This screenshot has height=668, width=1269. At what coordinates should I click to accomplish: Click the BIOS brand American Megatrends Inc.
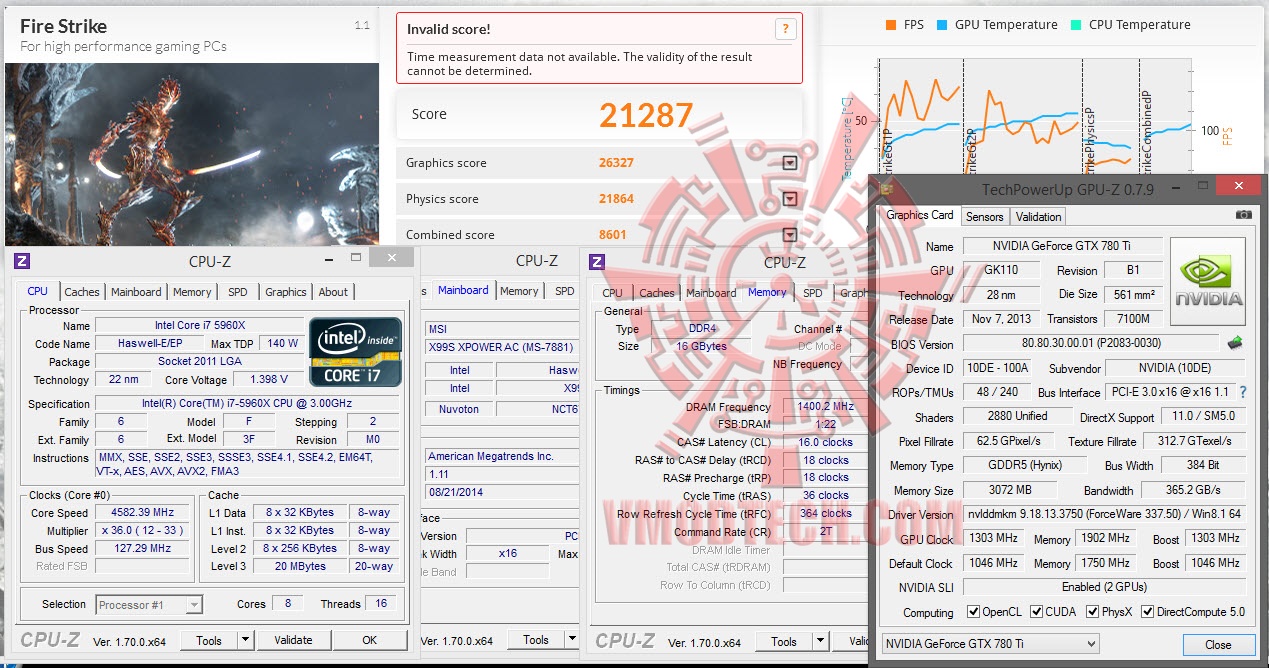(502, 456)
